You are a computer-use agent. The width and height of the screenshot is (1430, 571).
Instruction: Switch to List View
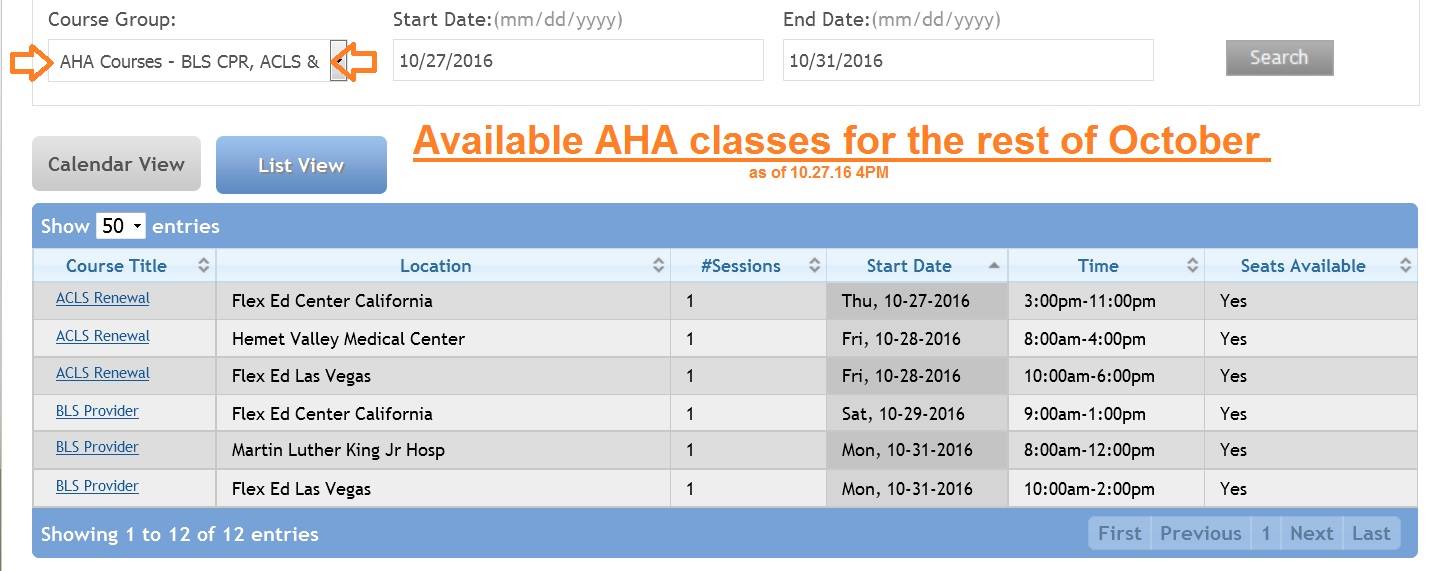(x=301, y=165)
